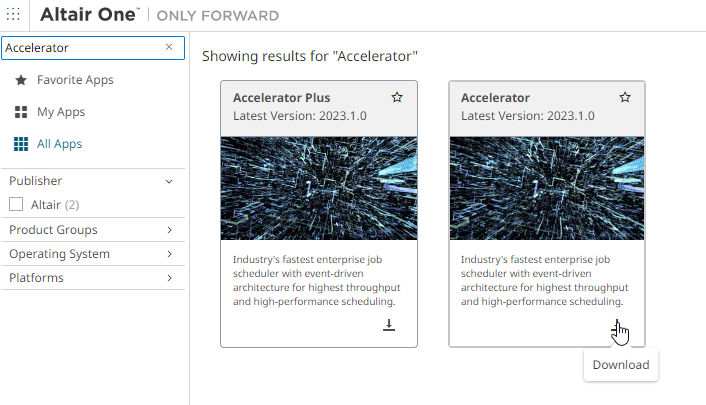Clear the Accelerator search text

169,47
